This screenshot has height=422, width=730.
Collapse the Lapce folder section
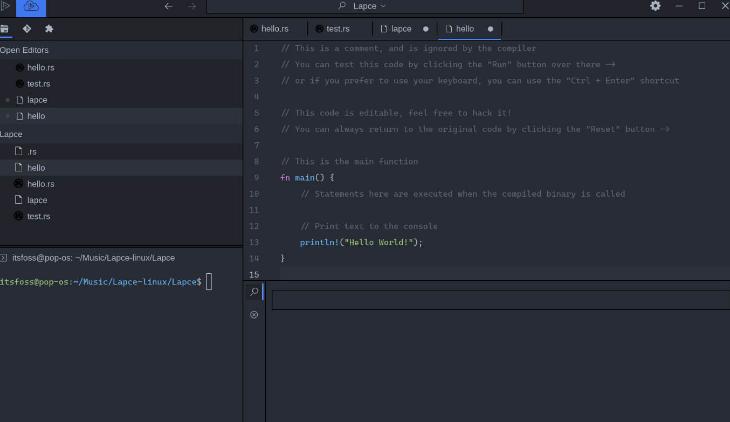point(12,134)
